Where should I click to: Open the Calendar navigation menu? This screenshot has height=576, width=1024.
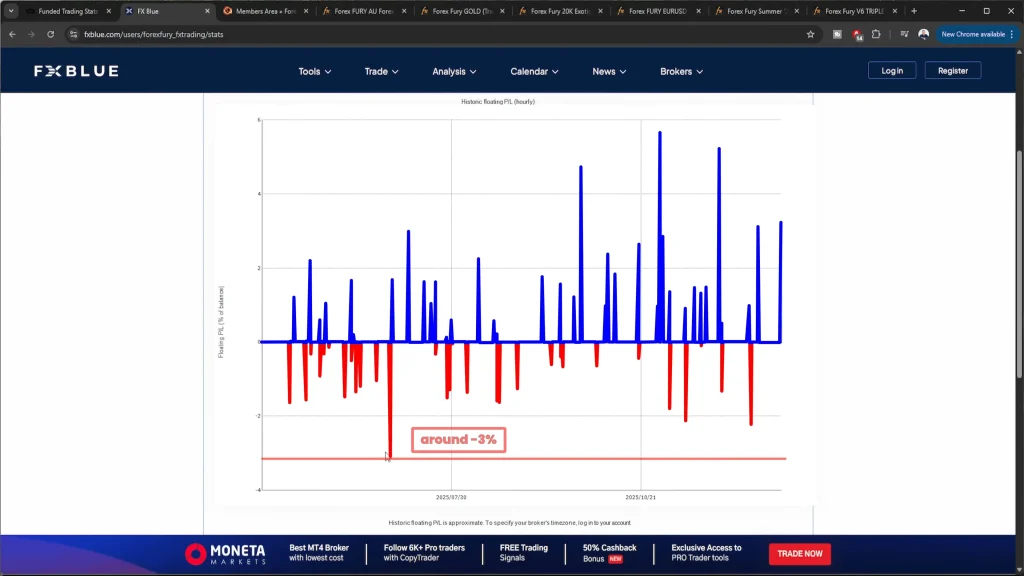click(534, 71)
